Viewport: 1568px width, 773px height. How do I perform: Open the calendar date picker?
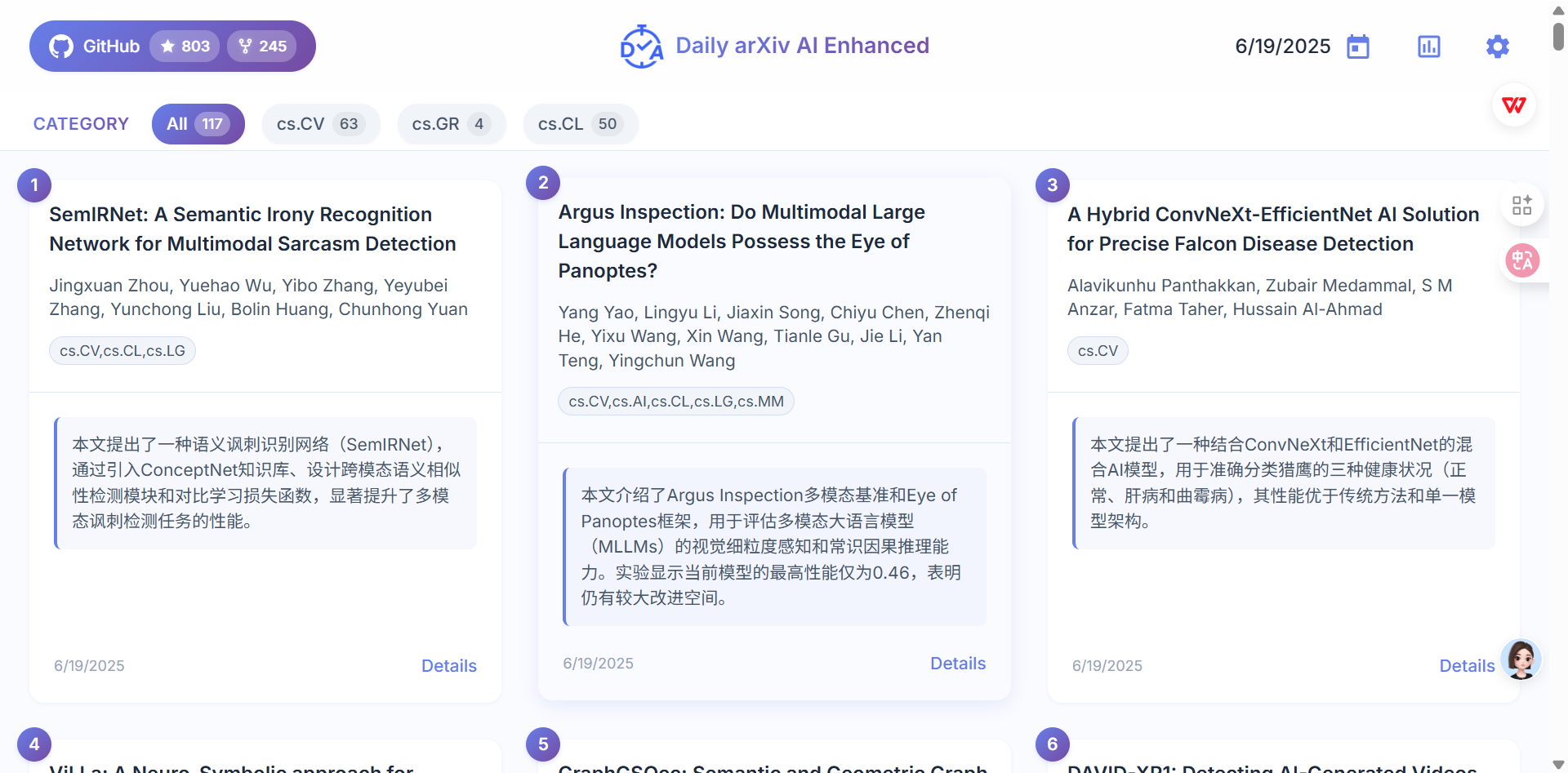(1357, 47)
